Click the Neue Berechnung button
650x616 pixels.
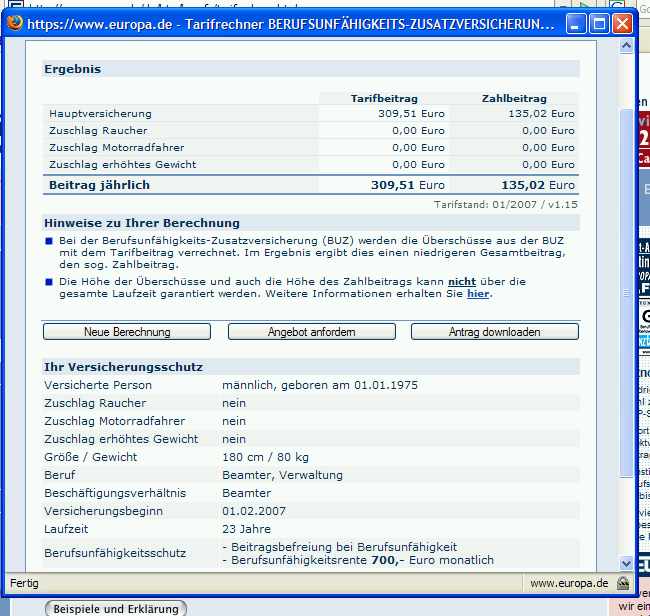[127, 332]
